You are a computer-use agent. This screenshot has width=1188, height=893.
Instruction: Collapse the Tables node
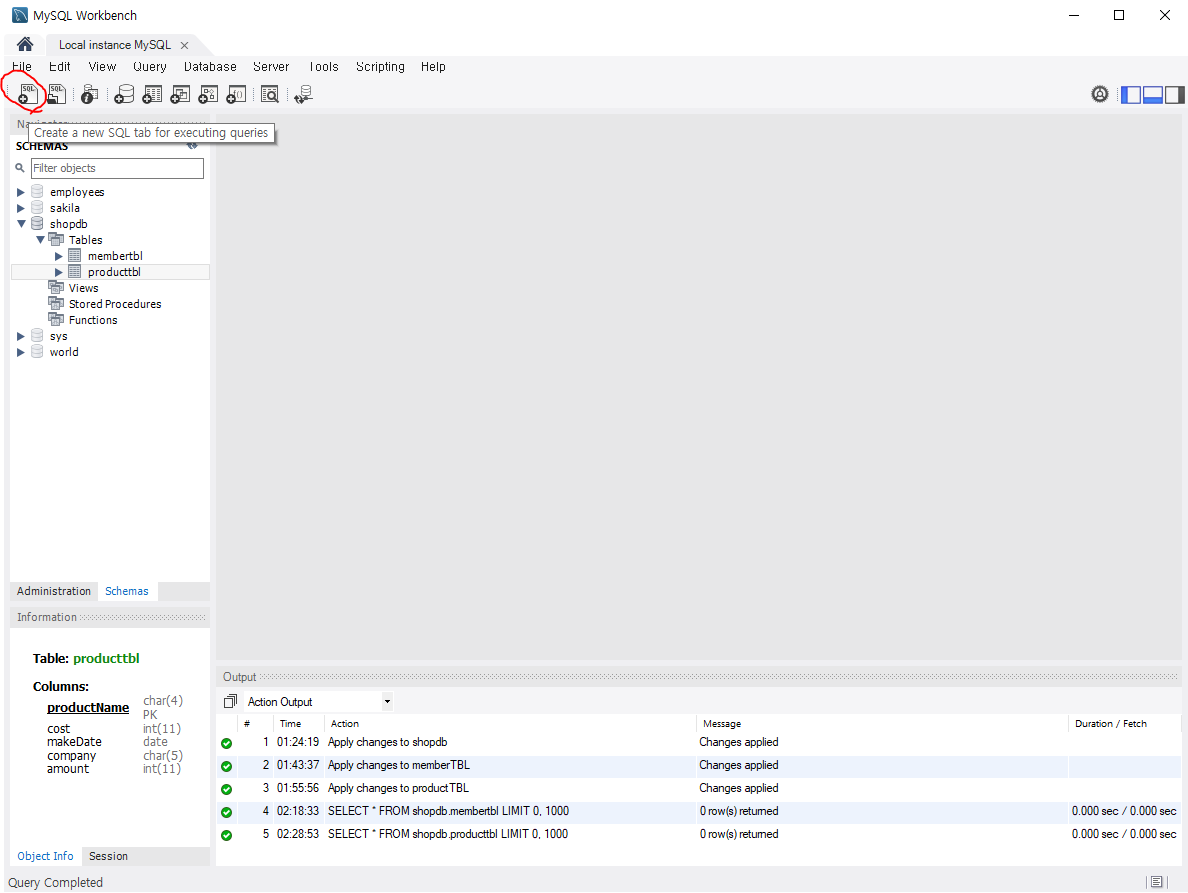coord(40,240)
